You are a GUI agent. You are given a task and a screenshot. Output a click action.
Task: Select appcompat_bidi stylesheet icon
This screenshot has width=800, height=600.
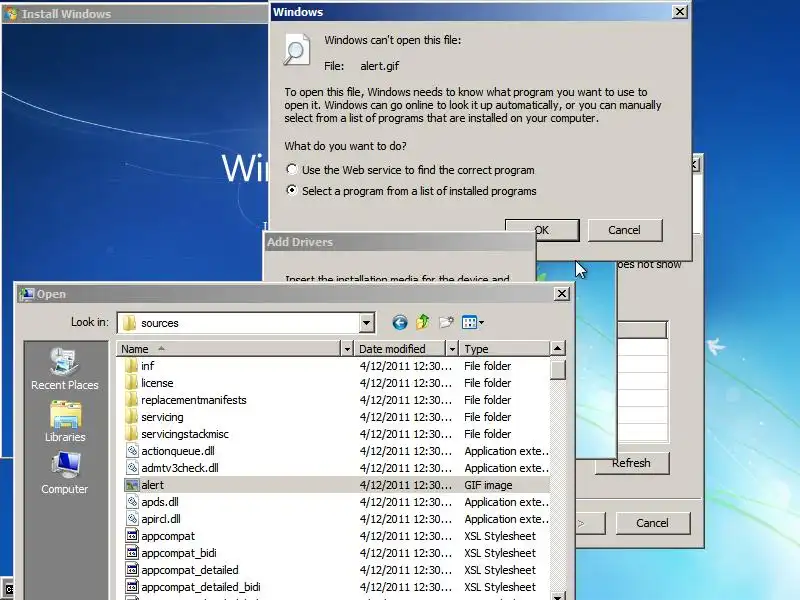[132, 553]
